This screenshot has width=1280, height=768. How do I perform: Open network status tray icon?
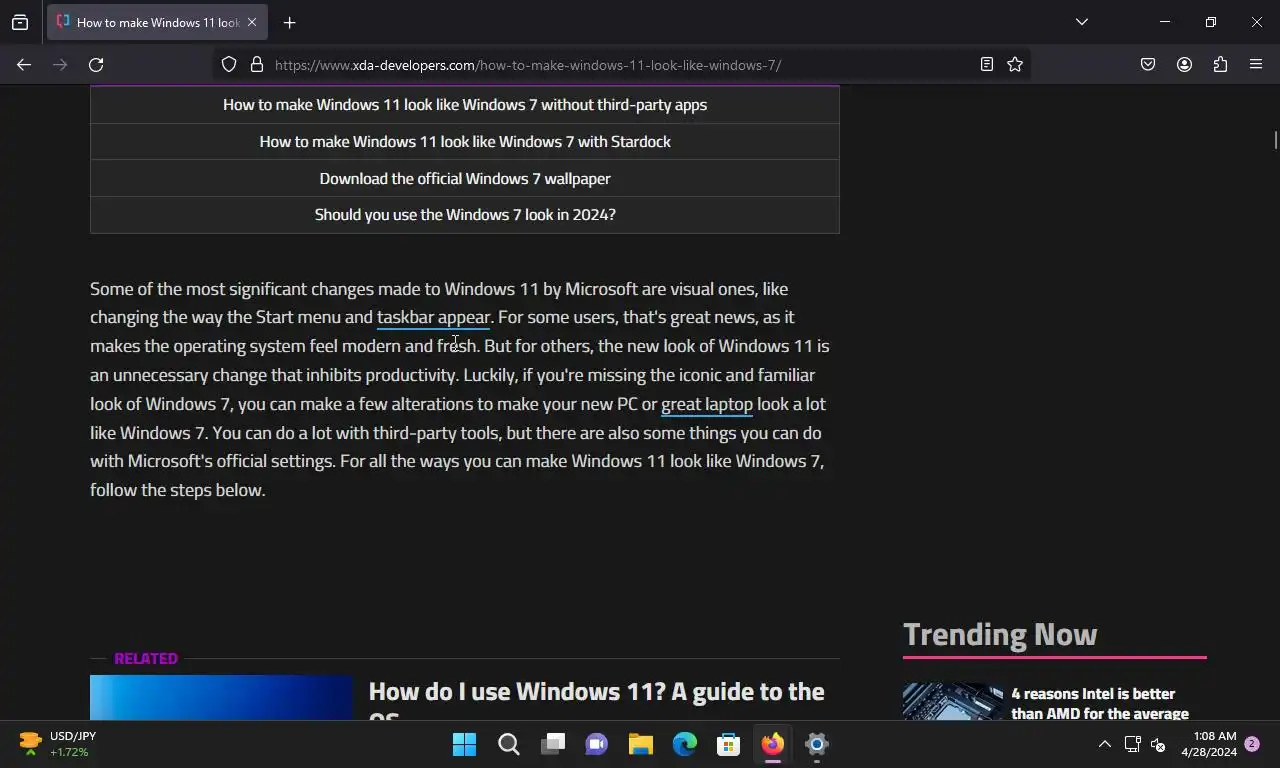[1132, 744]
